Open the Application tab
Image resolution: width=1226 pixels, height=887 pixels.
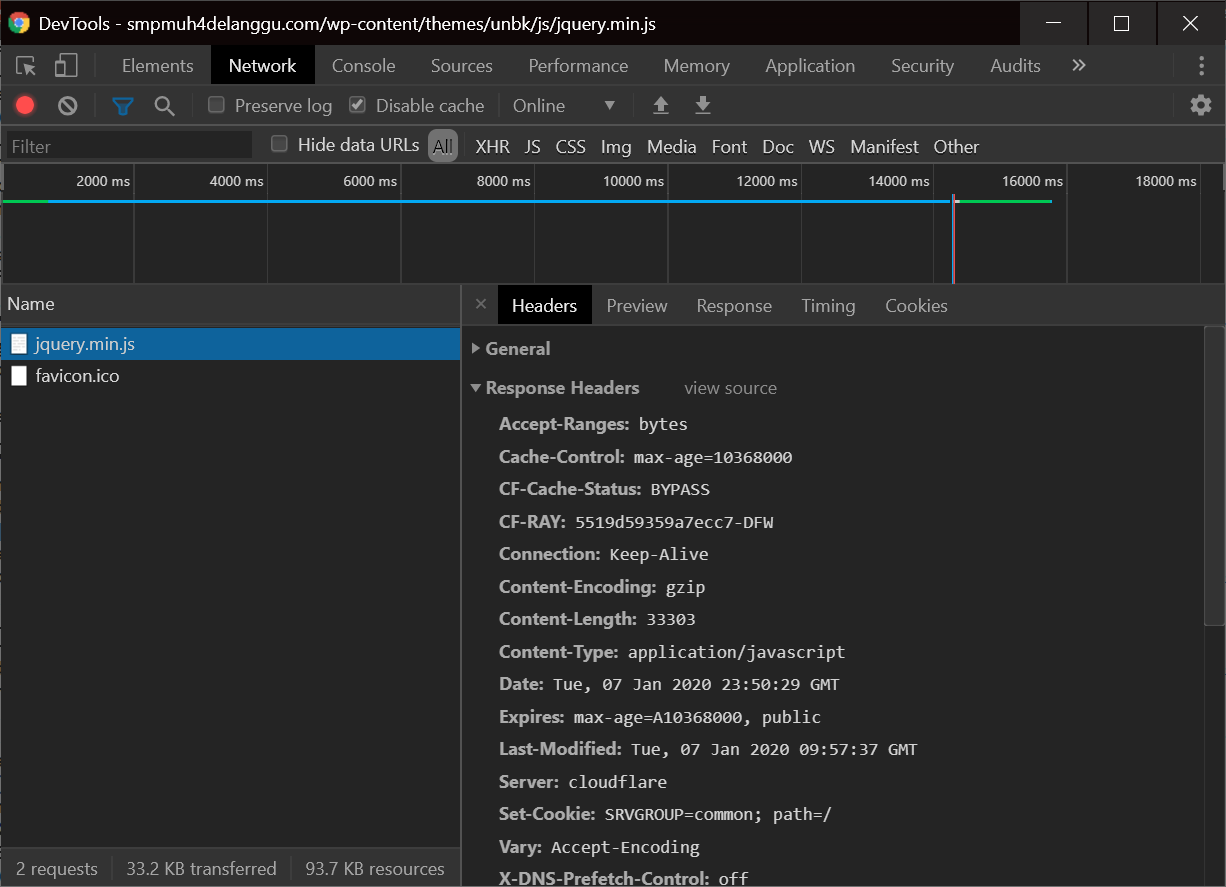coord(810,66)
